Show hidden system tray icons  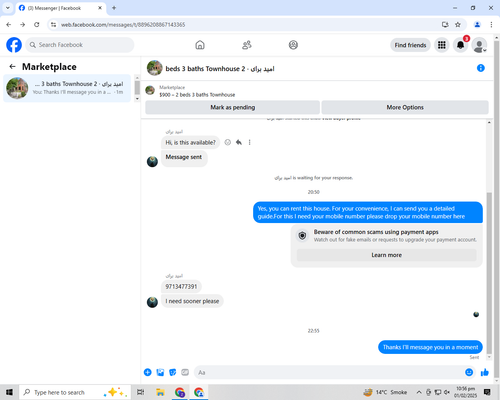pyautogui.click(x=419, y=392)
